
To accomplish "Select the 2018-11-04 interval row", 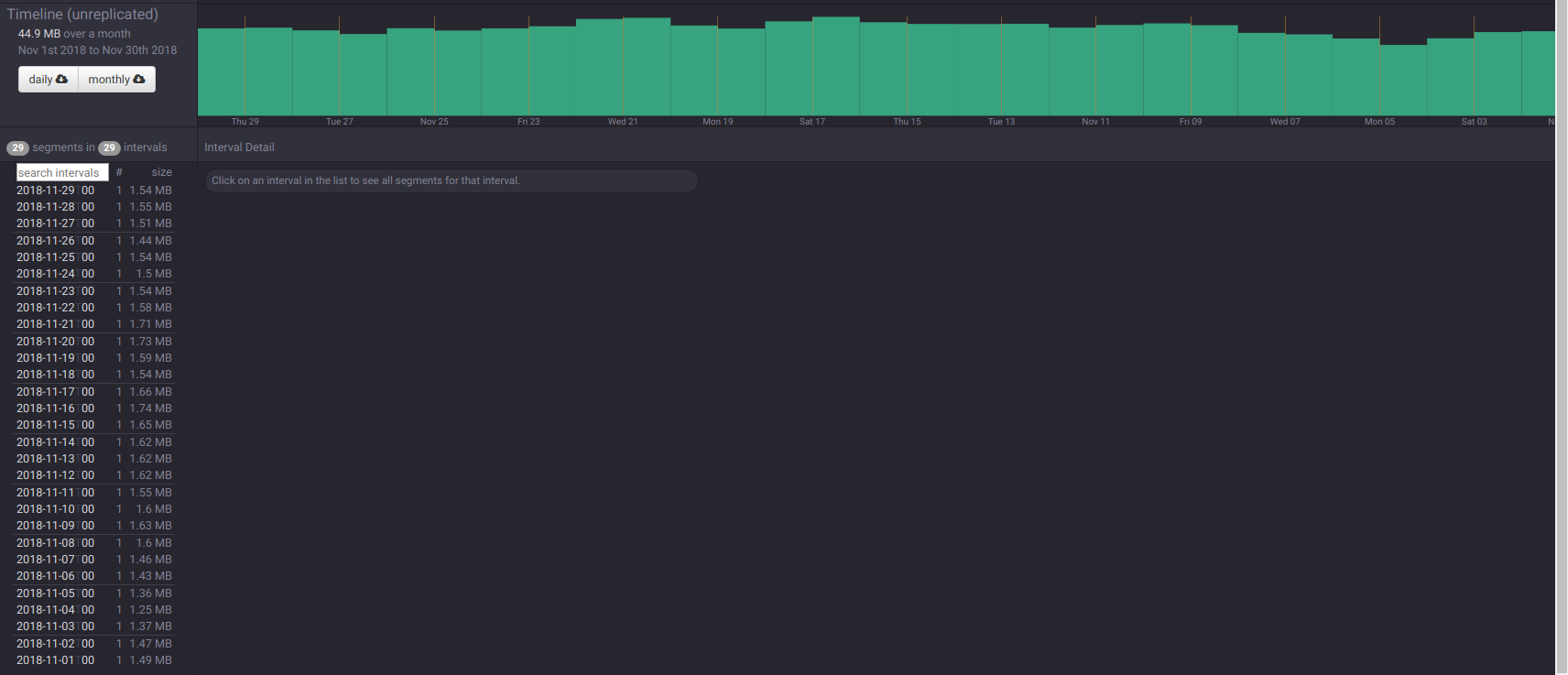I will [94, 610].
